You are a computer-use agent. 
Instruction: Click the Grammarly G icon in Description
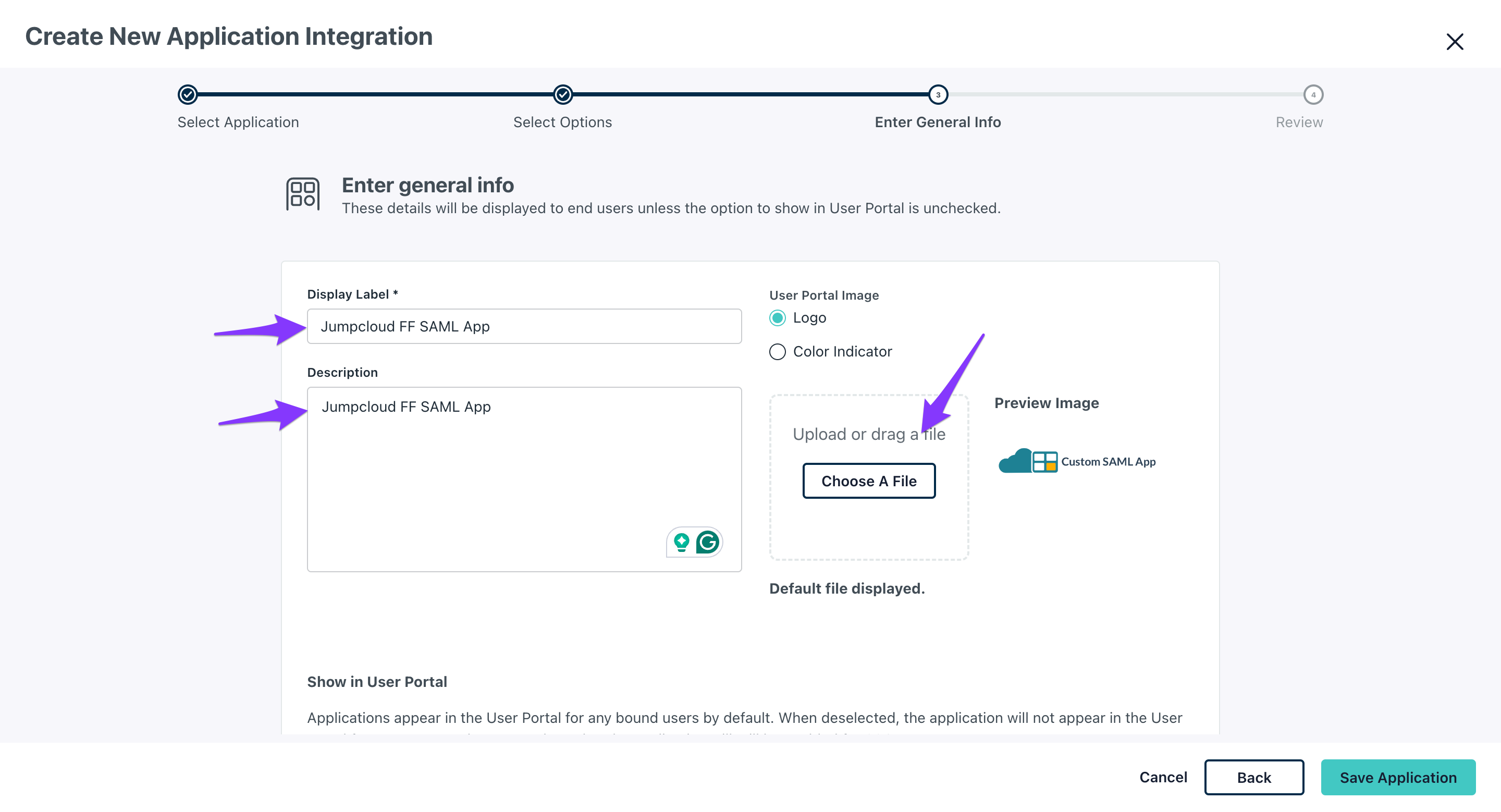pyautogui.click(x=707, y=543)
